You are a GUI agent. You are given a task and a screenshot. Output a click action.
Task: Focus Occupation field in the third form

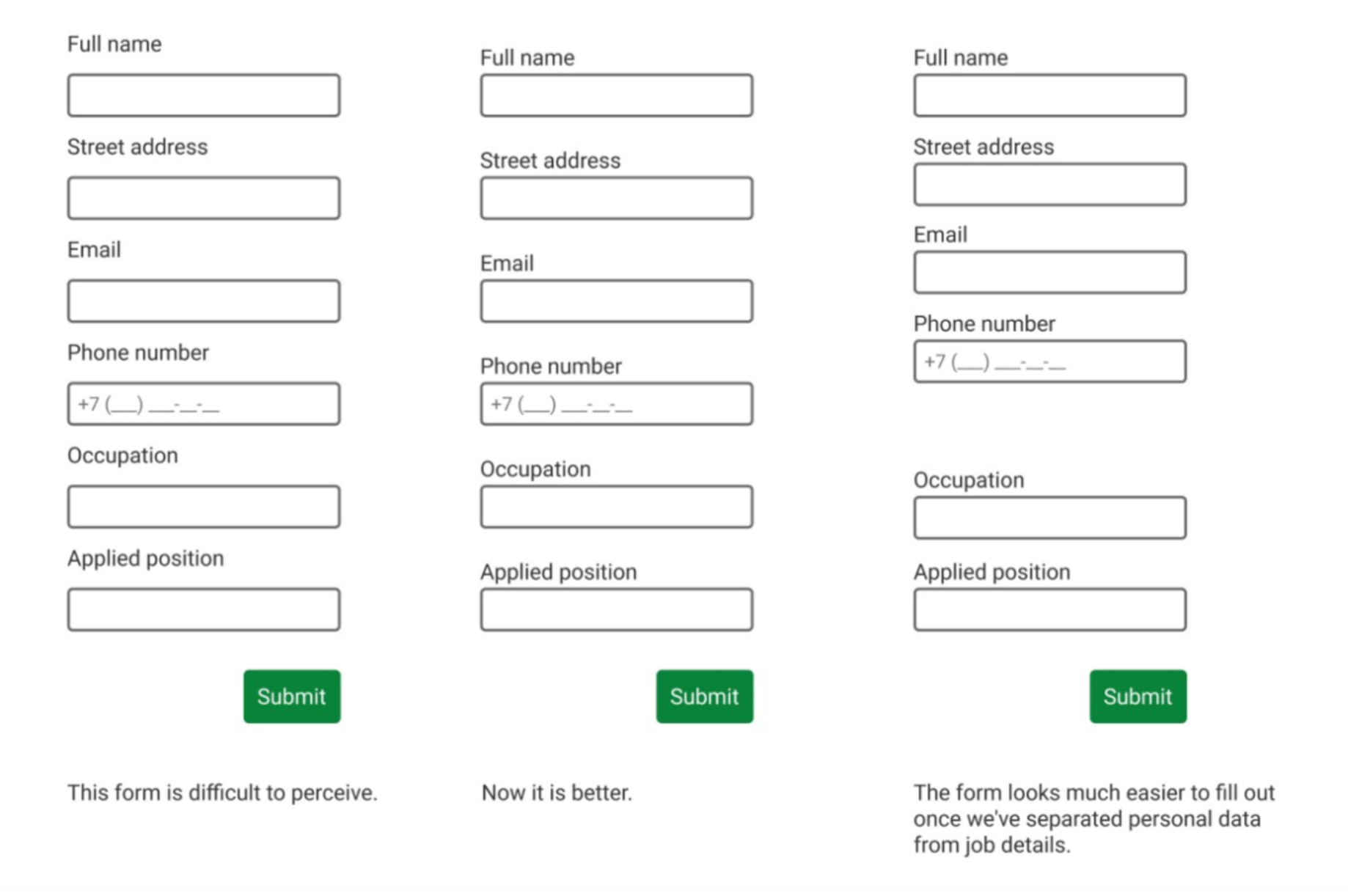pyautogui.click(x=1050, y=518)
